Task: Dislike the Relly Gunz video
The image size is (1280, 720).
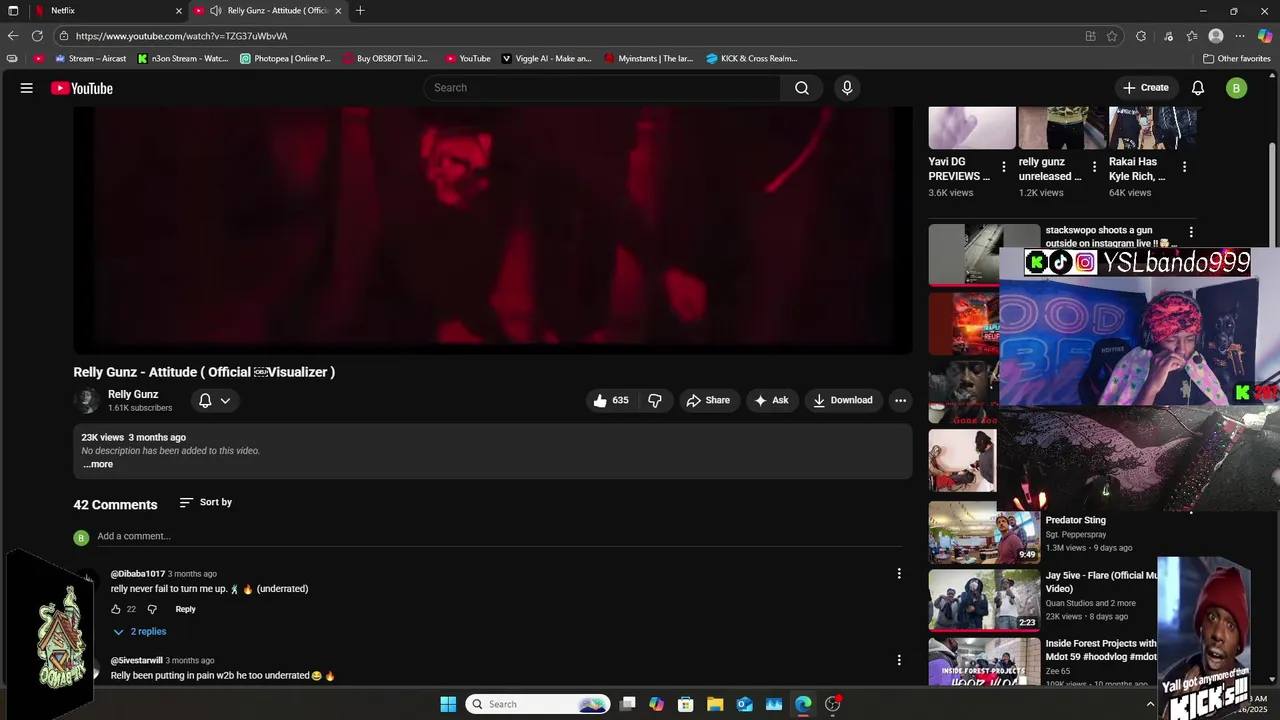Action: 655,400
